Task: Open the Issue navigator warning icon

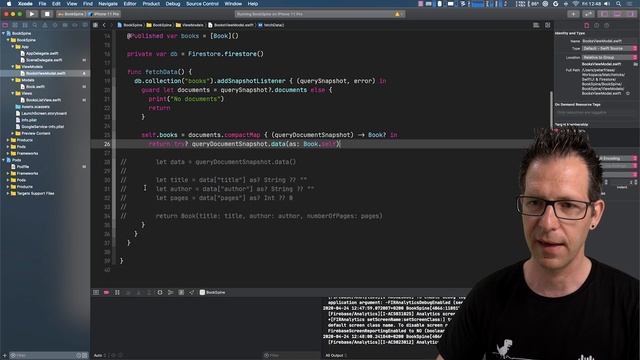Action: [x=45, y=25]
